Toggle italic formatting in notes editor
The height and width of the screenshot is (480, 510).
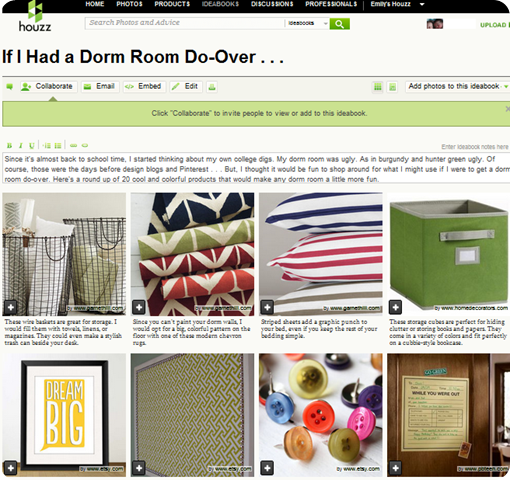pyautogui.click(x=21, y=145)
